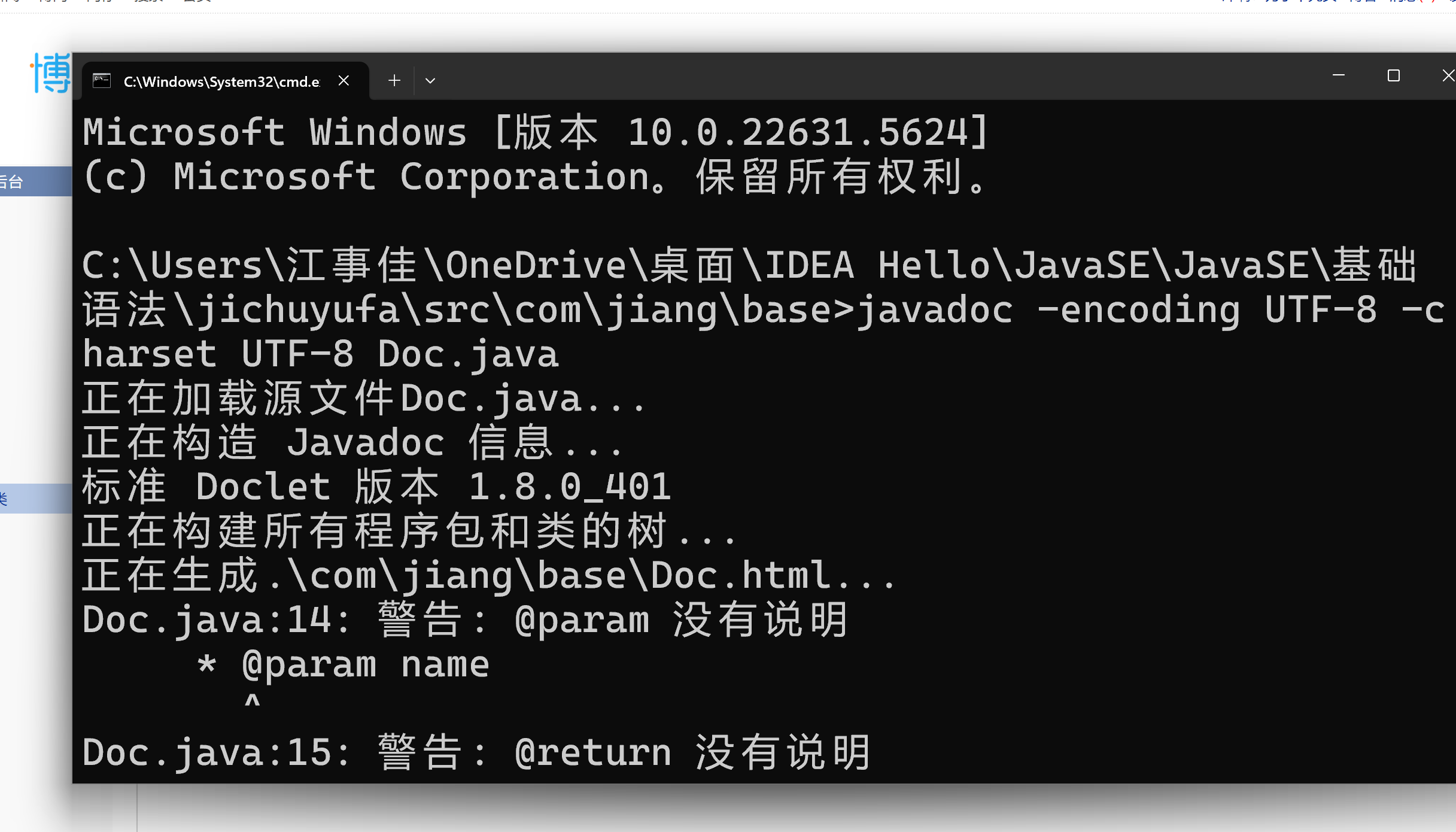1456x832 pixels.
Task: Click the Doc.java:14 warning line
Action: click(465, 620)
